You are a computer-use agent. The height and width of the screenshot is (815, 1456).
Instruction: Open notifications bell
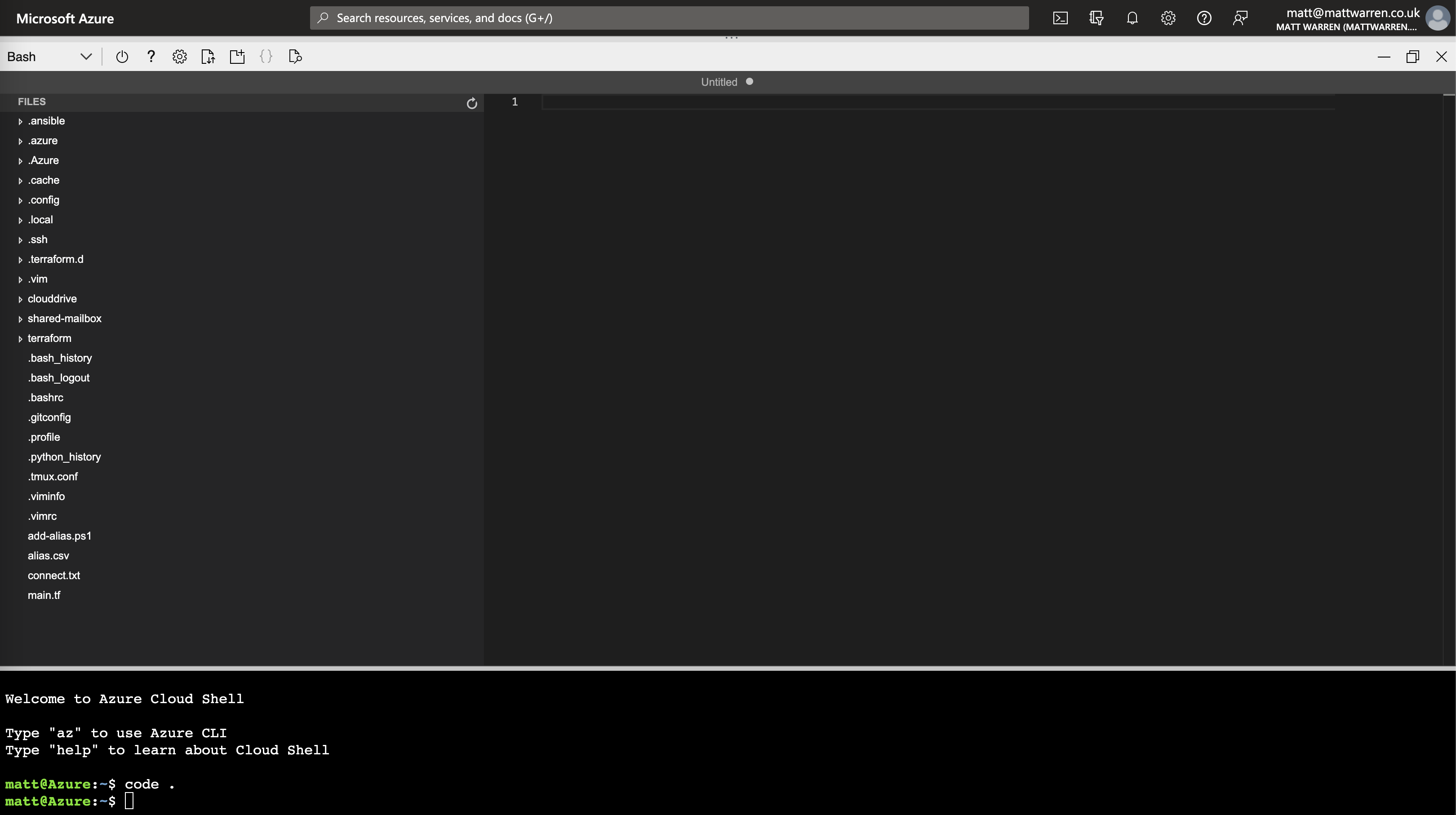1132,18
